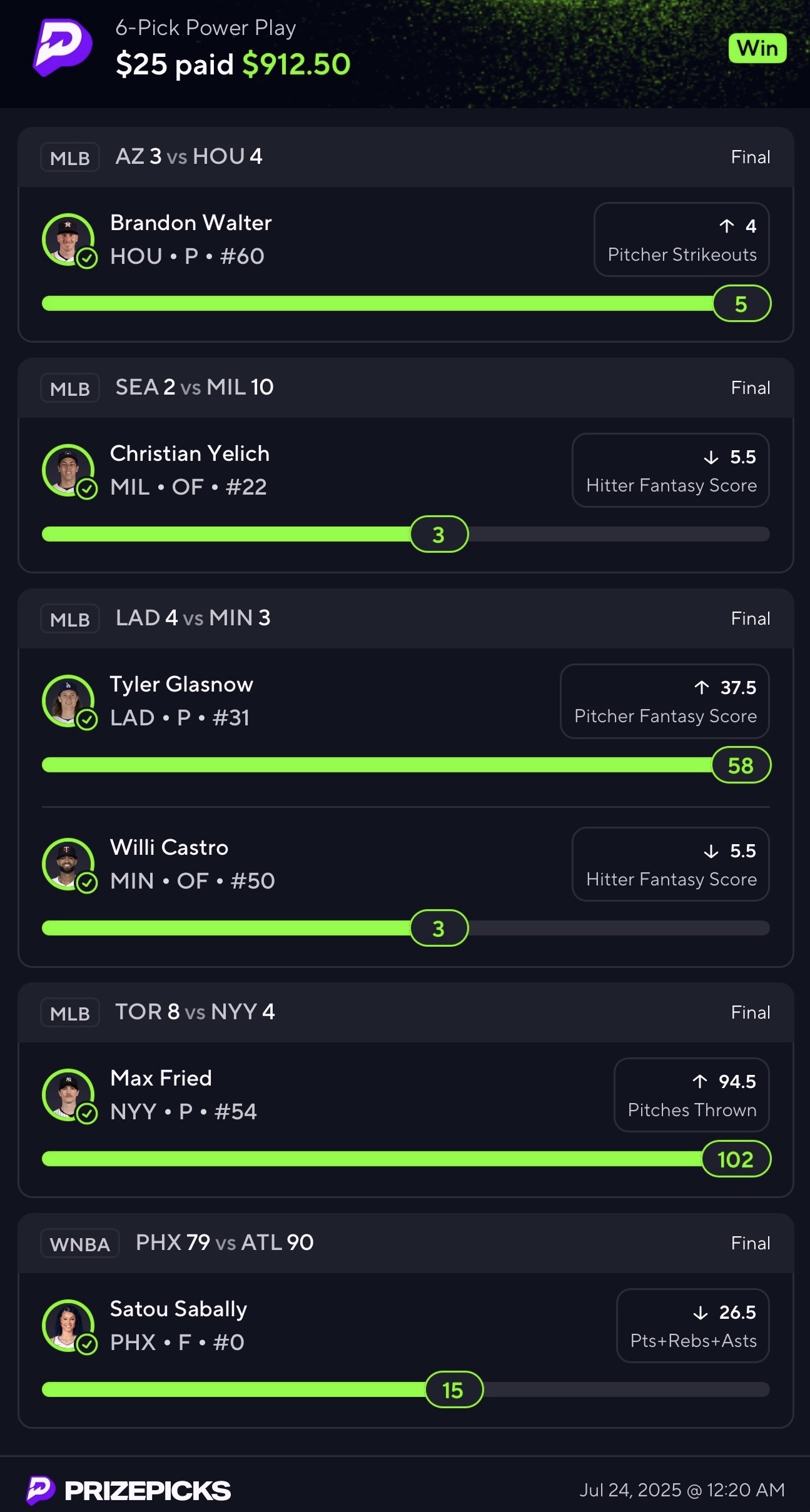Open Willi Castro's player avatar
The width and height of the screenshot is (810, 1512).
(68, 864)
